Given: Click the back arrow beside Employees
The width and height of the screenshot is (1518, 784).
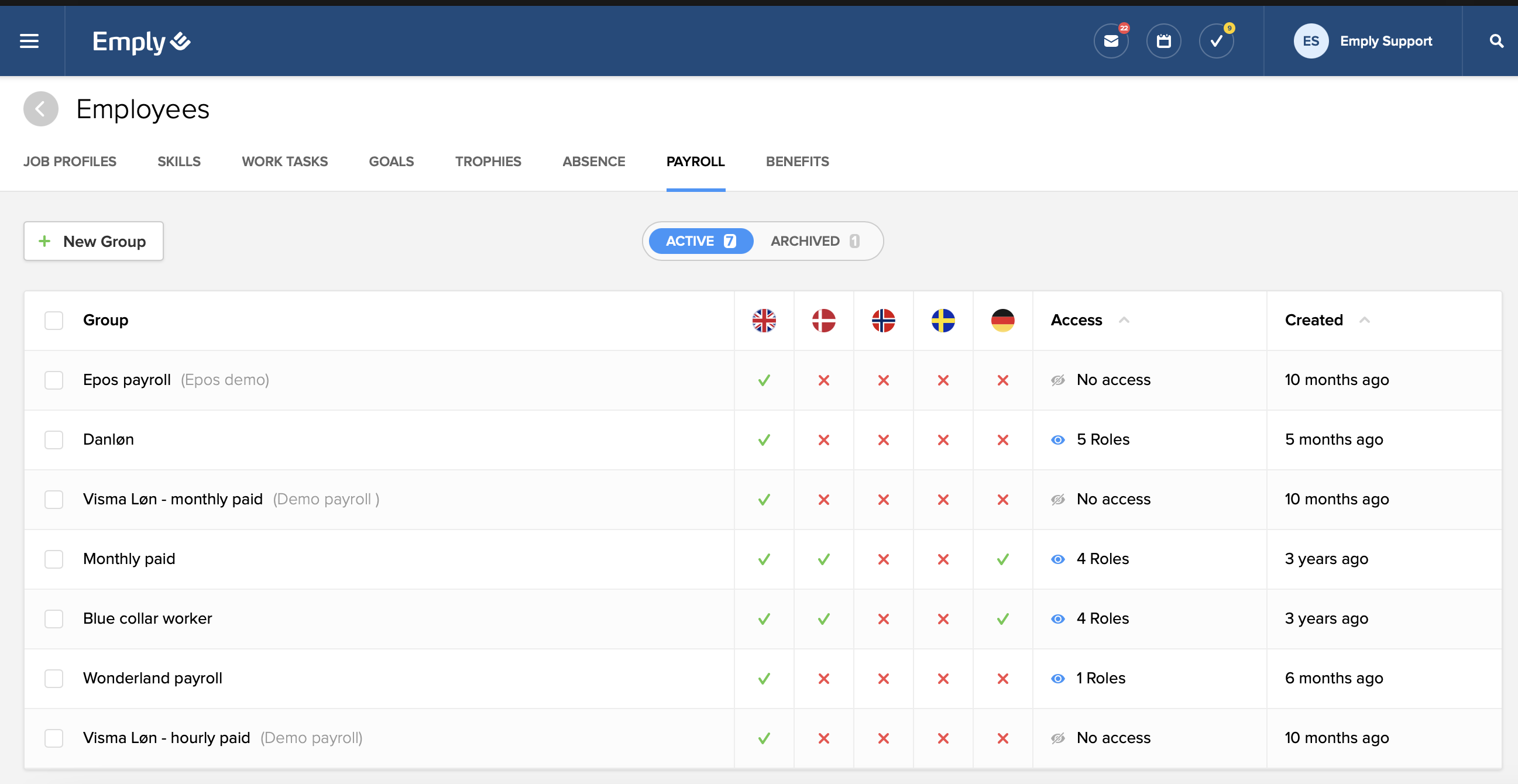Looking at the screenshot, I should pyautogui.click(x=40, y=109).
